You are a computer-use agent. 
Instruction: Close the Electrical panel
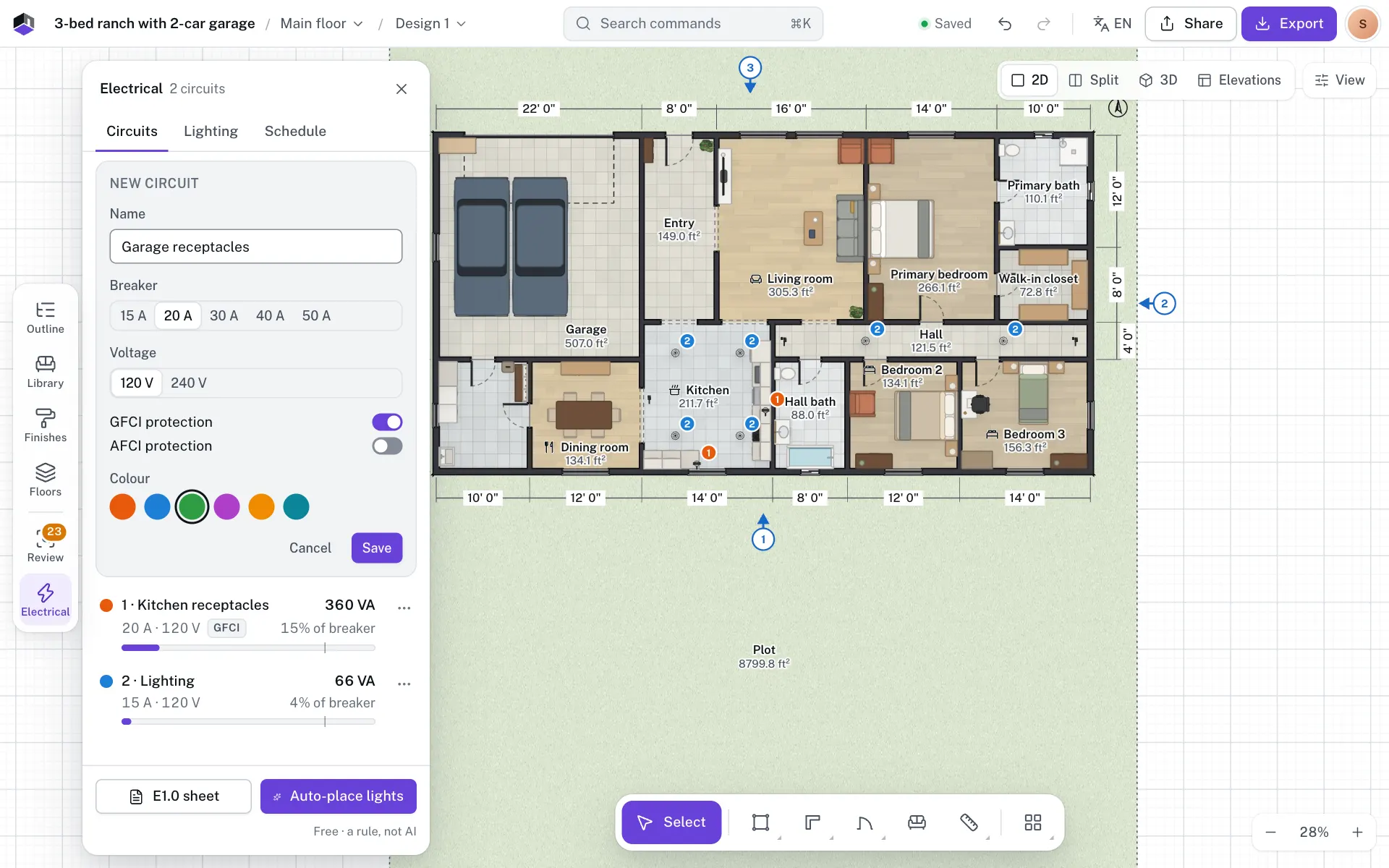tap(402, 89)
